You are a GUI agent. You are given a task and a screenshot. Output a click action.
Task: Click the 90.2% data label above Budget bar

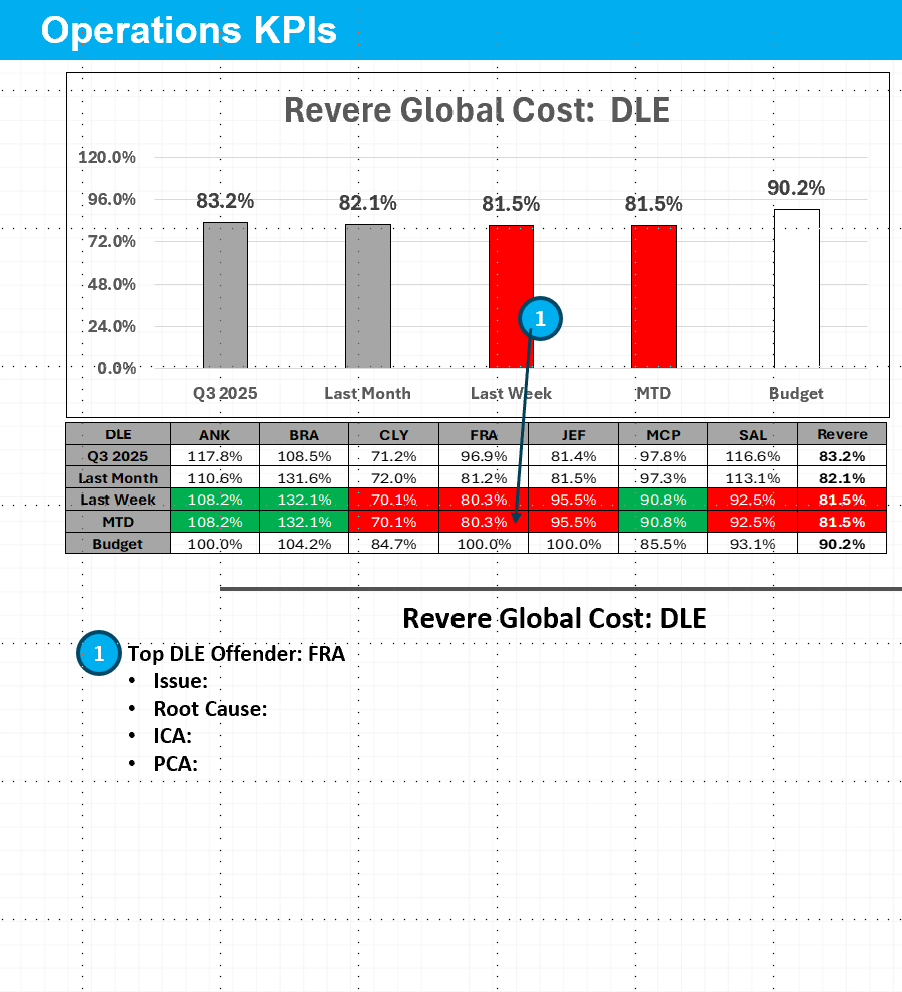(x=796, y=188)
